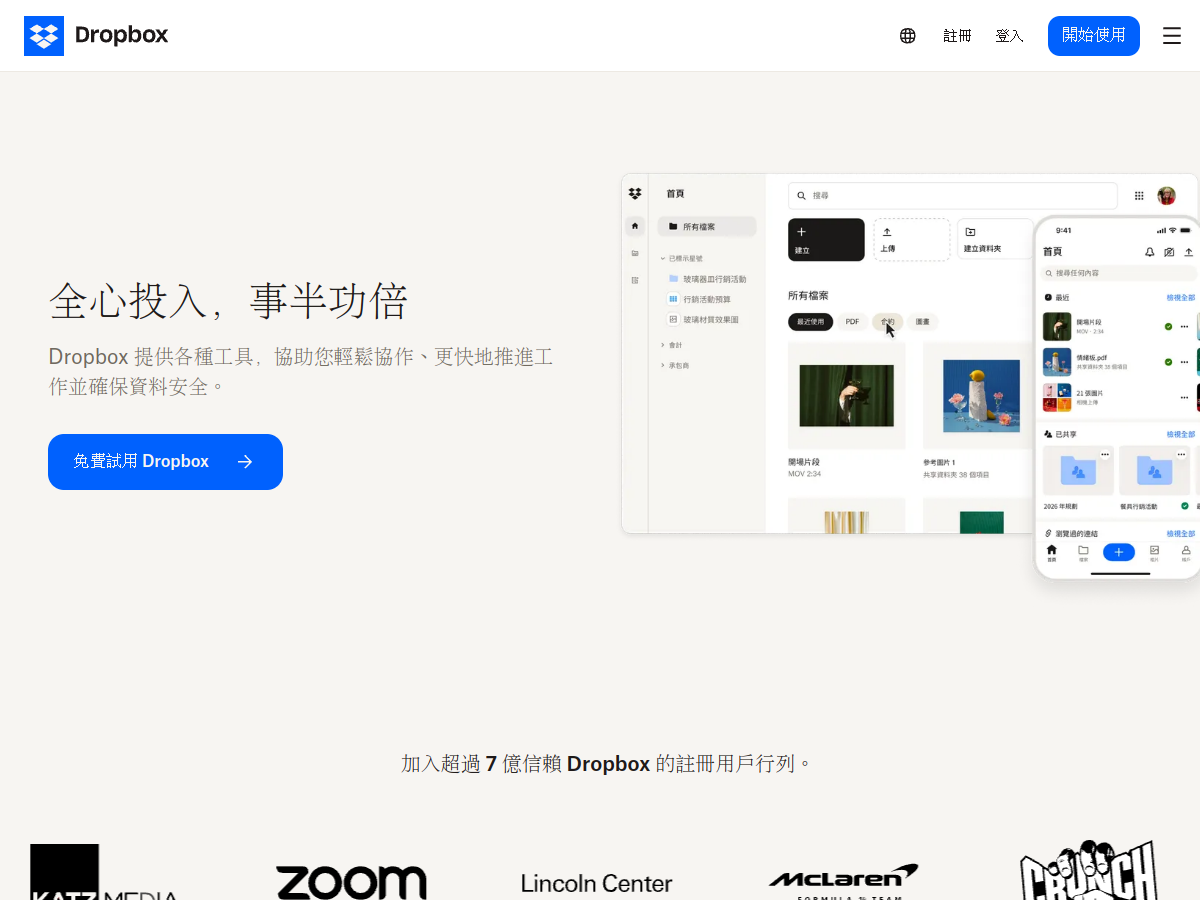Select the 最近使用 filter chip
1200x900 pixels.
click(811, 322)
